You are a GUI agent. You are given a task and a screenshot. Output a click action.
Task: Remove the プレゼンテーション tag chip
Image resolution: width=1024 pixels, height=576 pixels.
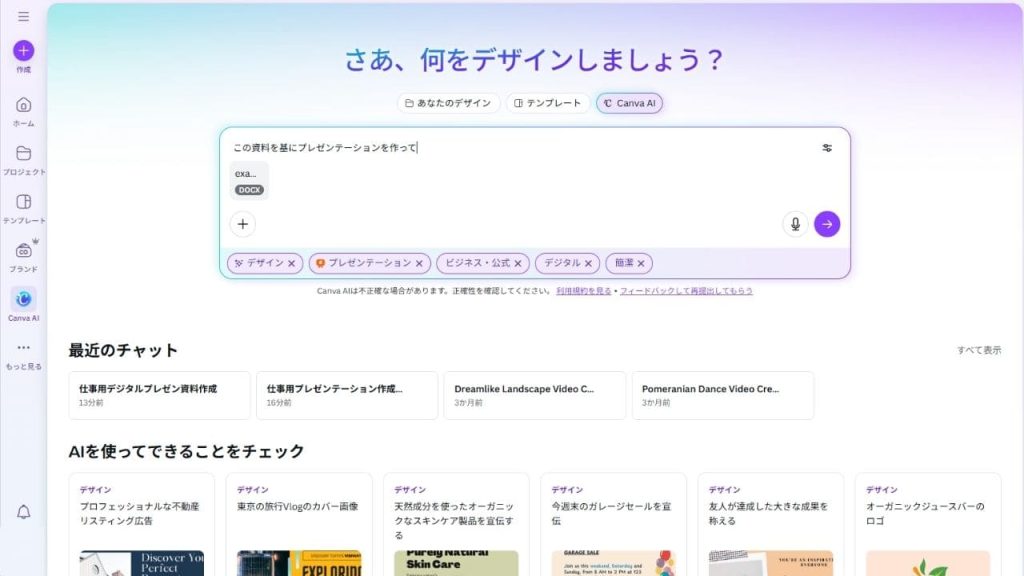[419, 263]
